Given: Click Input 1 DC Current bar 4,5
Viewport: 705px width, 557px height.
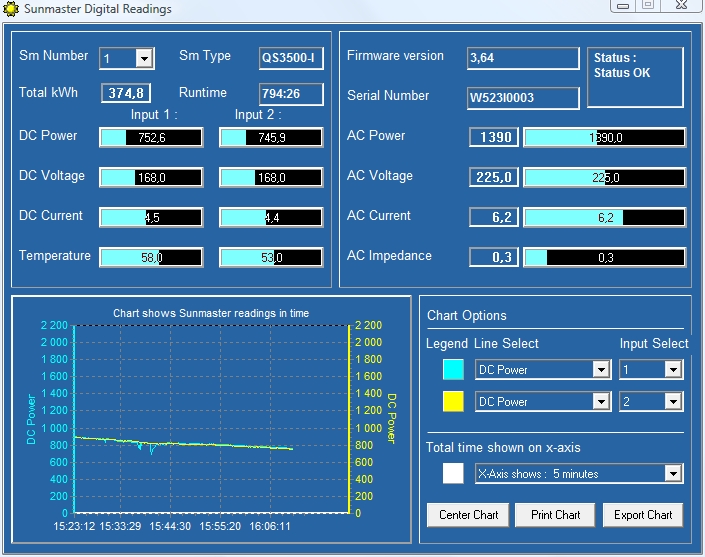Looking at the screenshot, I should point(151,218).
